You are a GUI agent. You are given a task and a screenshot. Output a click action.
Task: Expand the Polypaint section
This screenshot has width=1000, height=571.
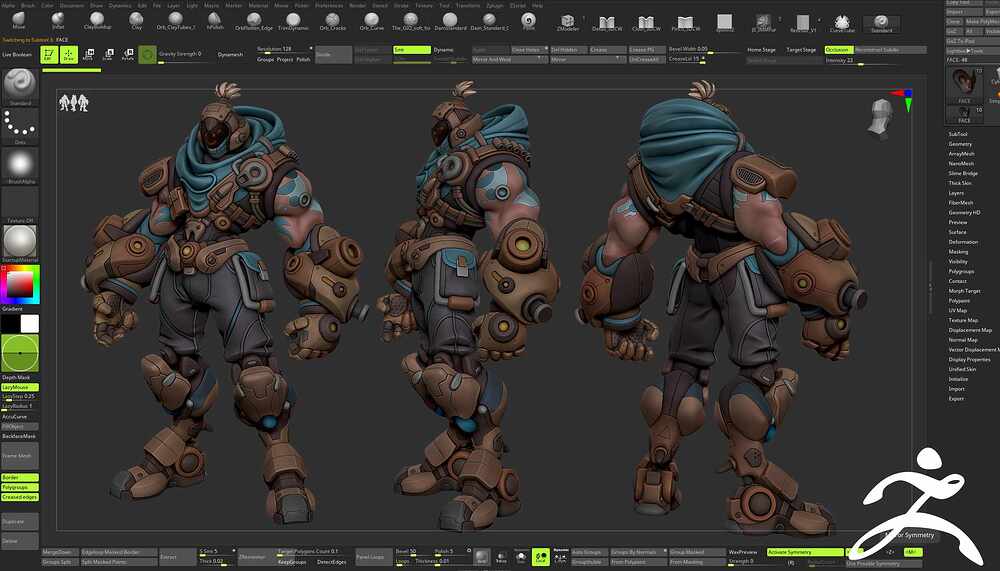pos(959,300)
